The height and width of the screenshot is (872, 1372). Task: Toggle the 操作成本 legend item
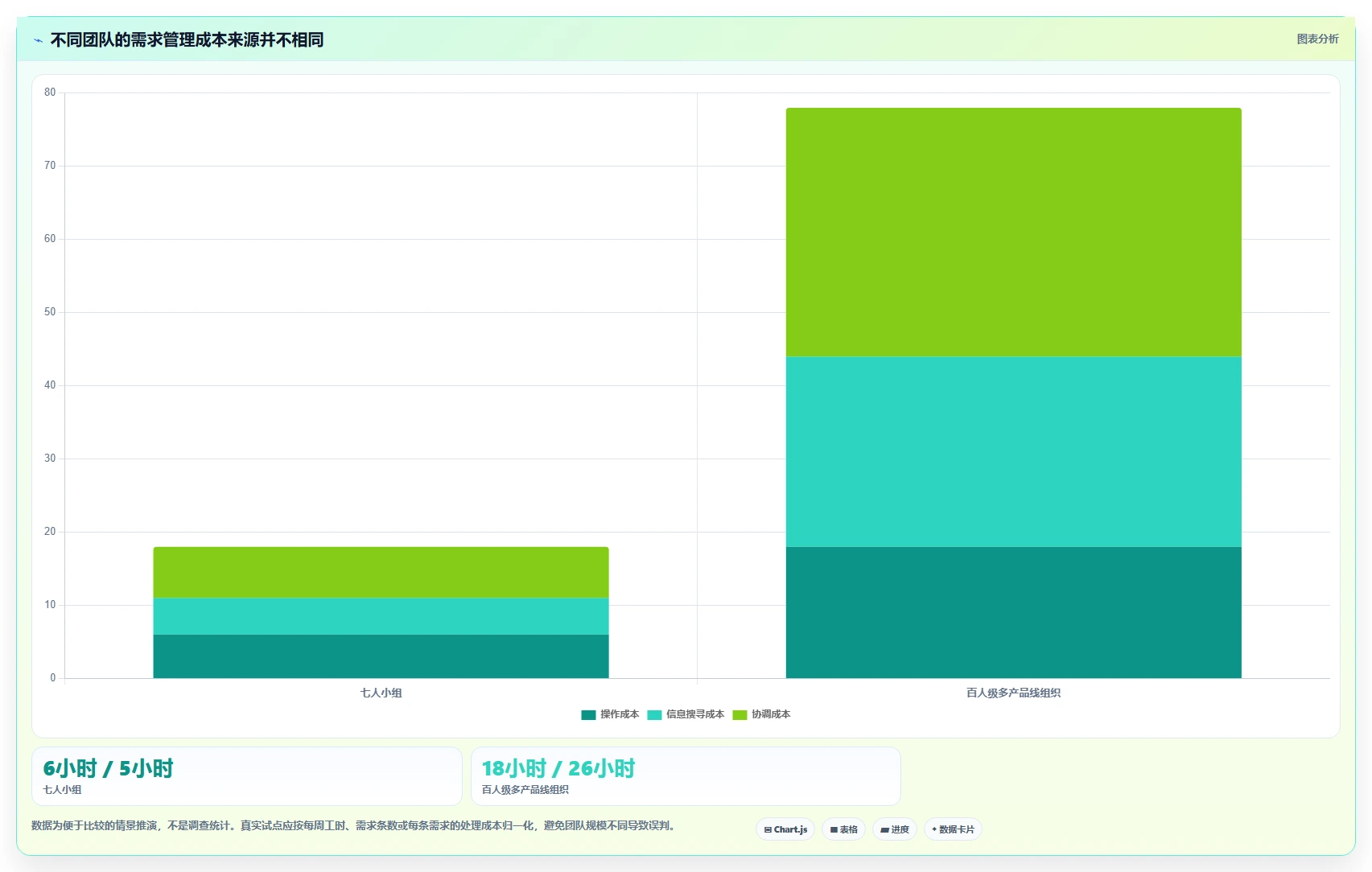coord(610,714)
